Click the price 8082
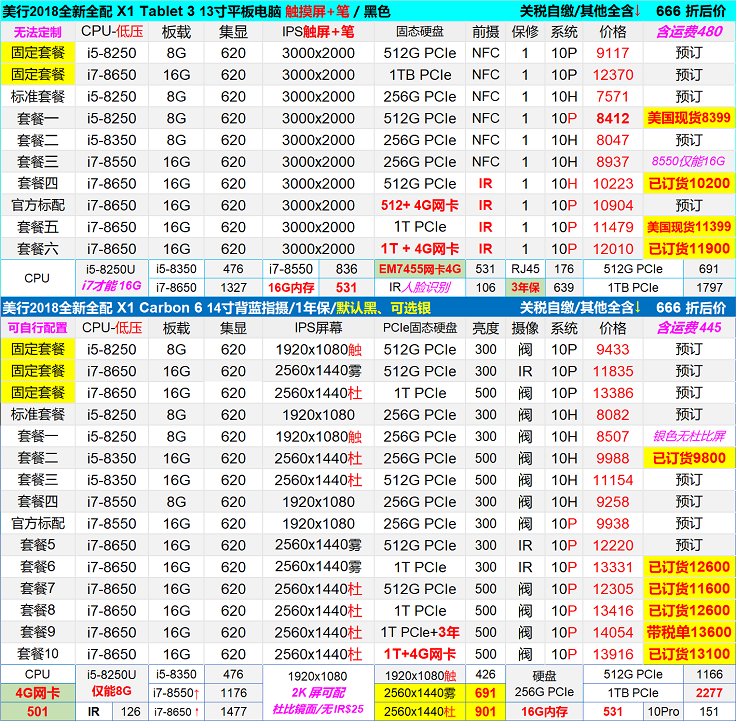 click(613, 415)
